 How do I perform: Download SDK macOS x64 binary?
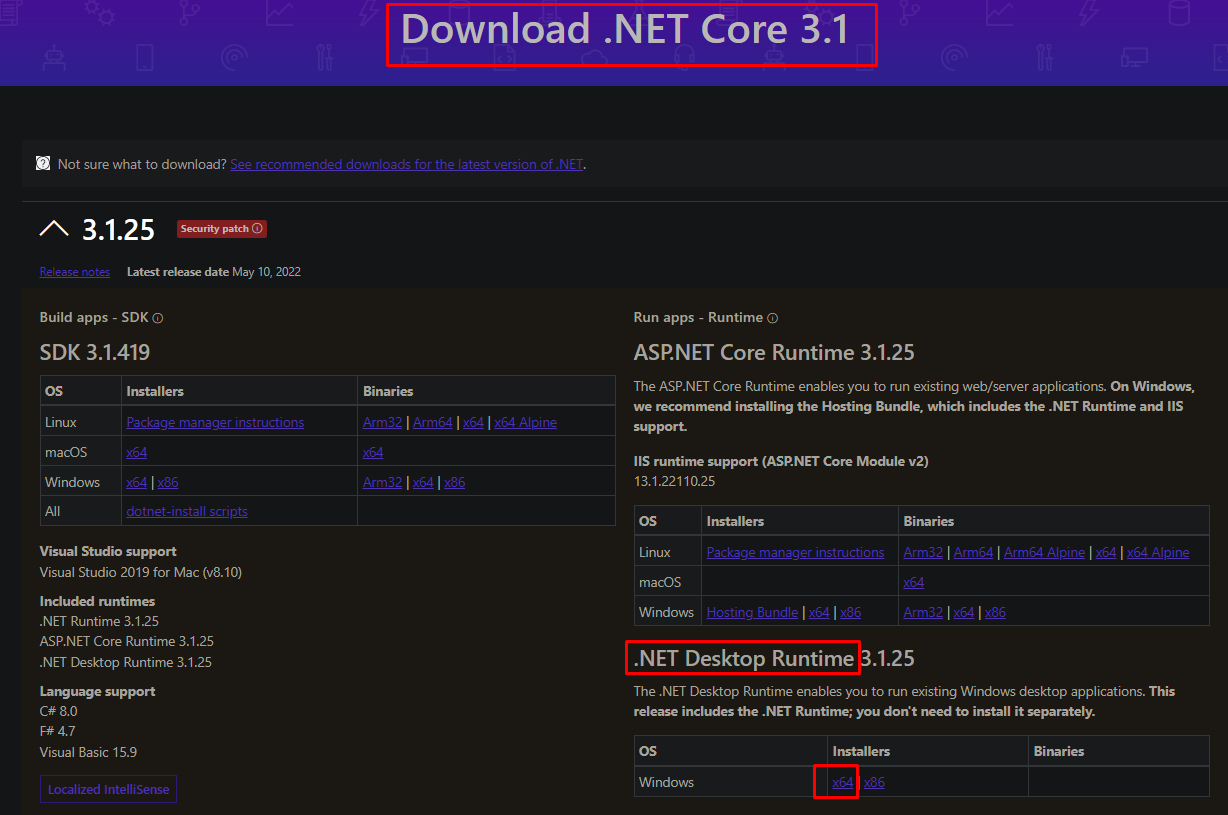pyautogui.click(x=373, y=452)
